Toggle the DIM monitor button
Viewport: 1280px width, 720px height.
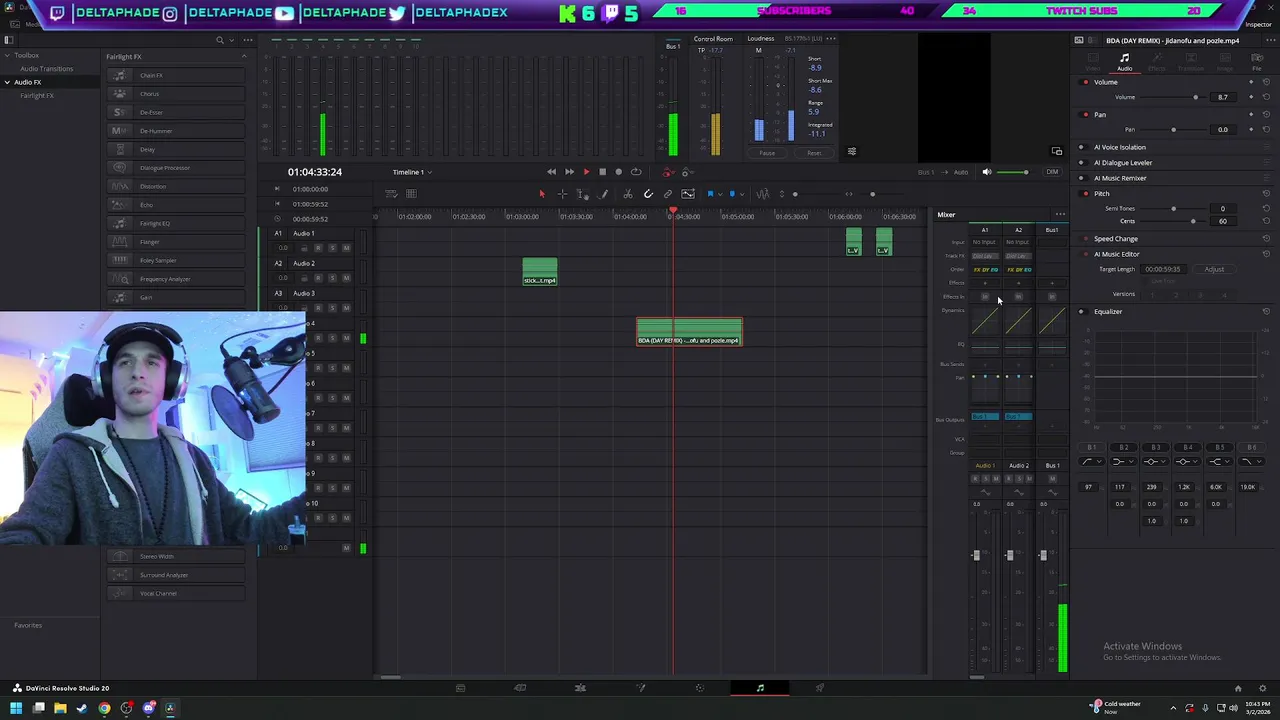1052,172
